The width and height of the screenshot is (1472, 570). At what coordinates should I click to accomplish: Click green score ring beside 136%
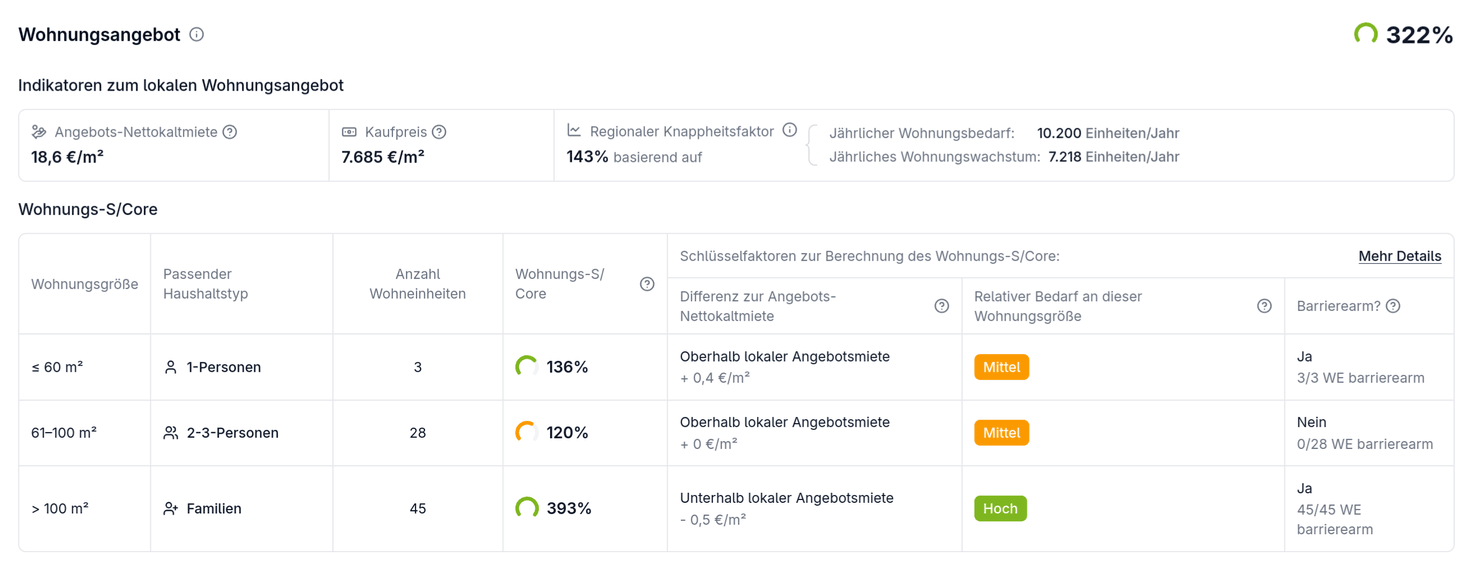click(527, 367)
